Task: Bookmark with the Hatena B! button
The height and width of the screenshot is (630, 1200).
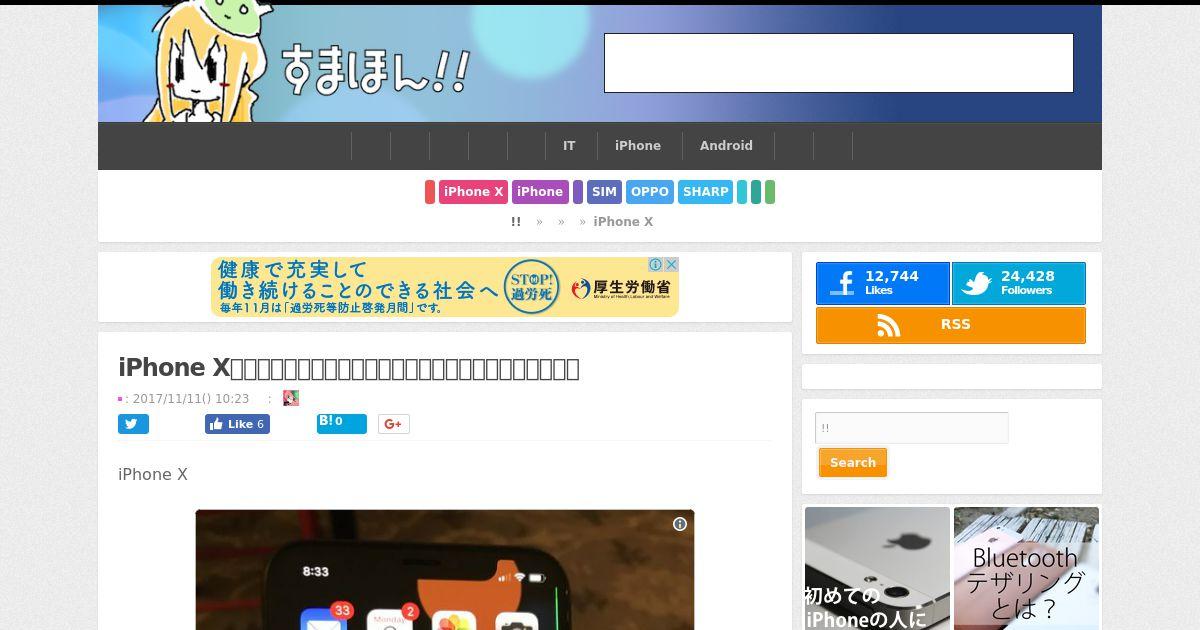Action: (341, 424)
